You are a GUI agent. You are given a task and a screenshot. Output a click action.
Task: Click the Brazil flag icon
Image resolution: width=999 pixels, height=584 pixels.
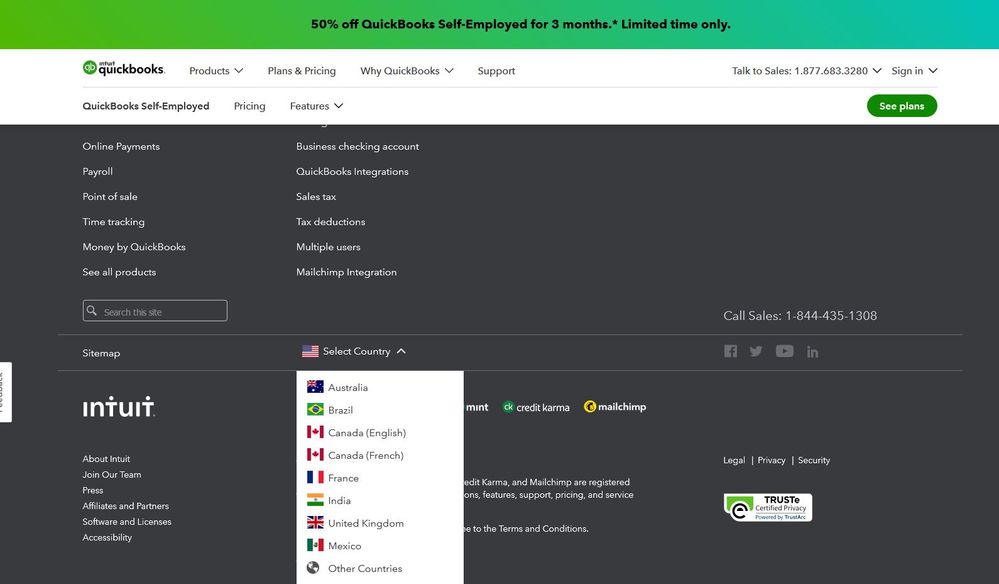(x=315, y=410)
